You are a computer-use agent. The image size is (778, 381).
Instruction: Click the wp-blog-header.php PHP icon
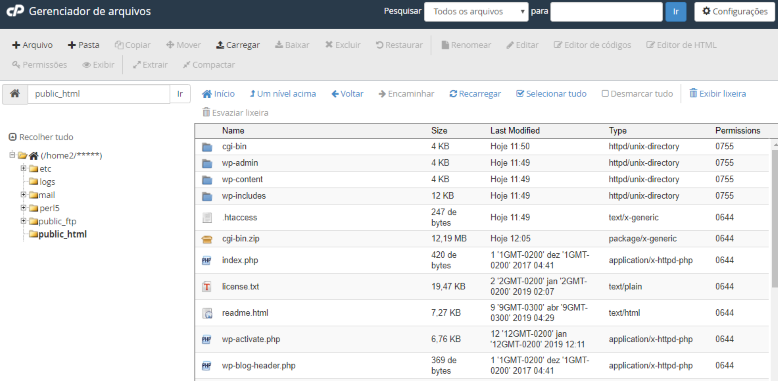pyautogui.click(x=207, y=366)
